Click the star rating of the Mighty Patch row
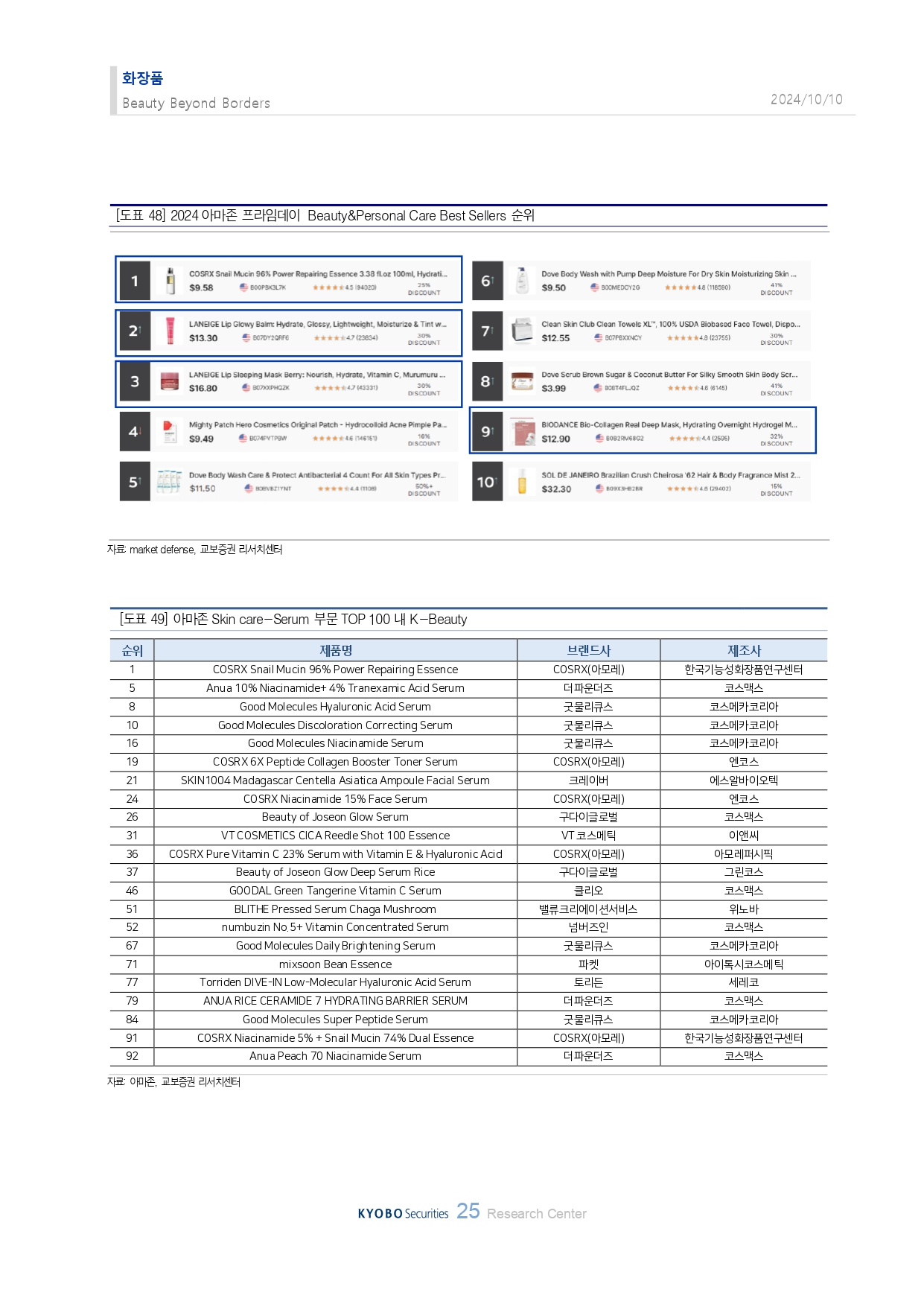 tap(328, 439)
